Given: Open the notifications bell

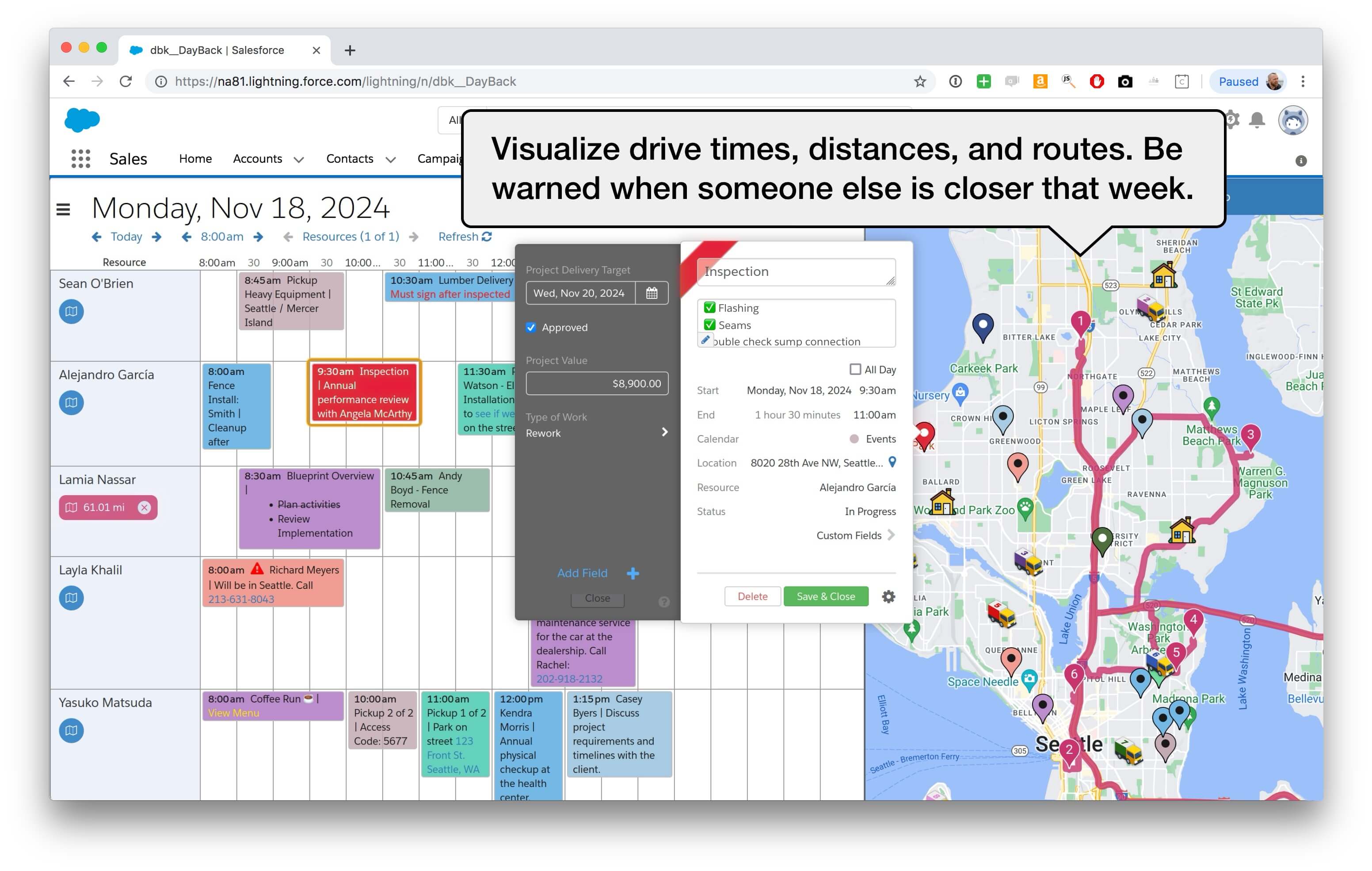Looking at the screenshot, I should (1257, 120).
